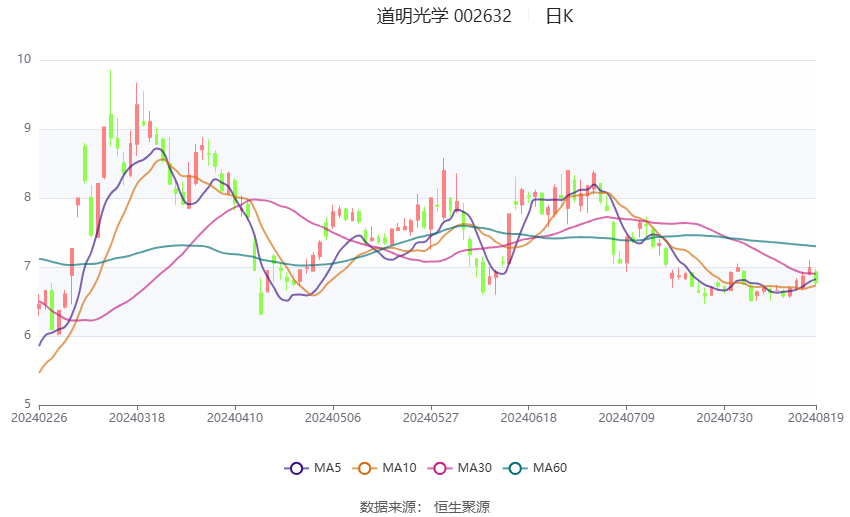The image size is (850, 517).
Task: Click x-axis date label 20240819
Action: pyautogui.click(x=816, y=418)
